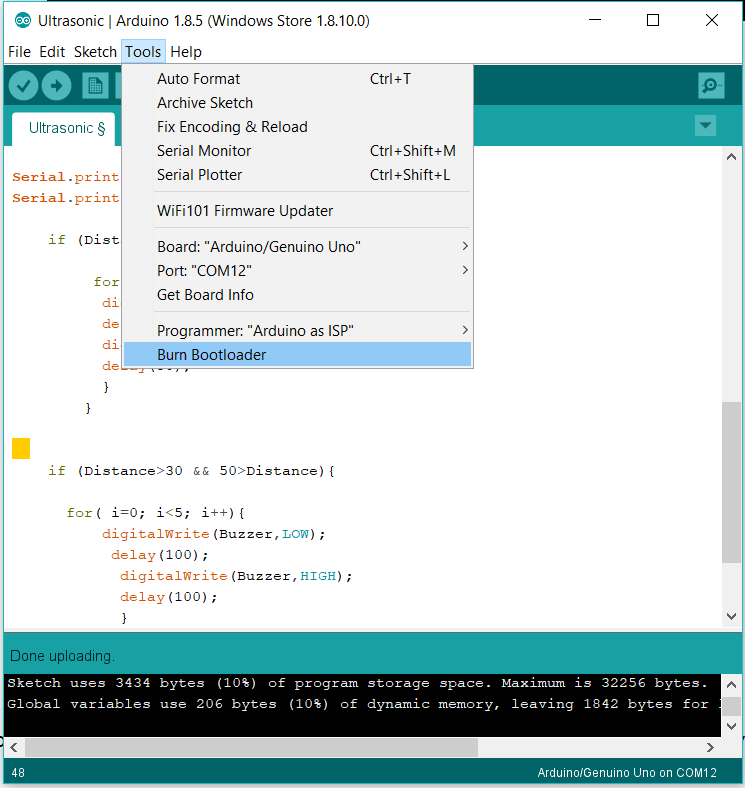Close the open Tools menu
This screenshot has width=745, height=788.
pos(143,52)
